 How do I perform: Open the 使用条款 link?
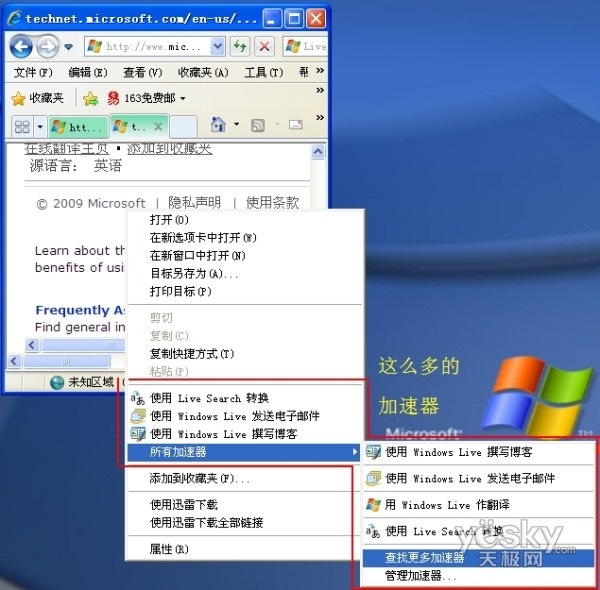272,202
